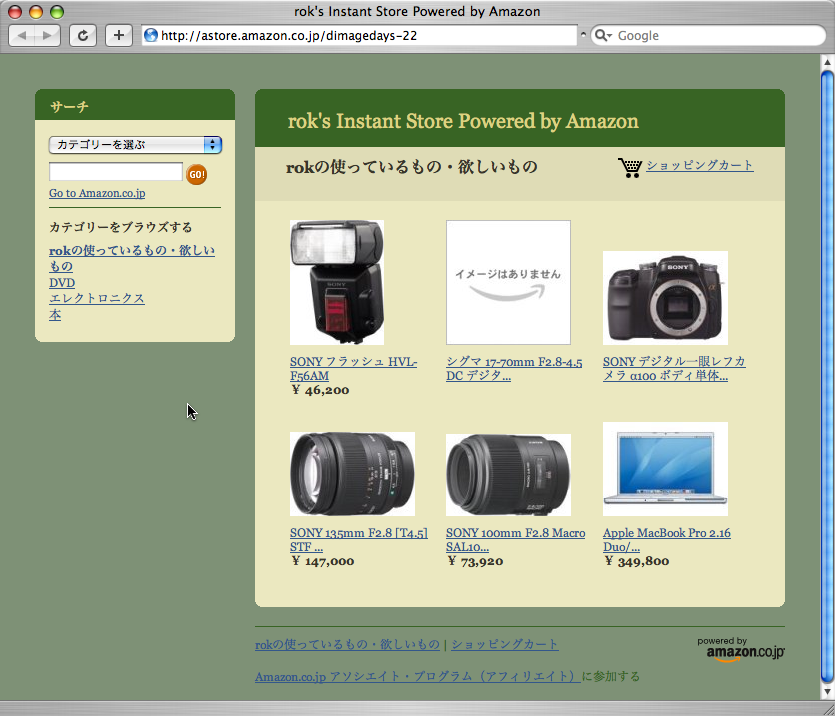Focus the URL address field
Image resolution: width=835 pixels, height=716 pixels.
359,36
